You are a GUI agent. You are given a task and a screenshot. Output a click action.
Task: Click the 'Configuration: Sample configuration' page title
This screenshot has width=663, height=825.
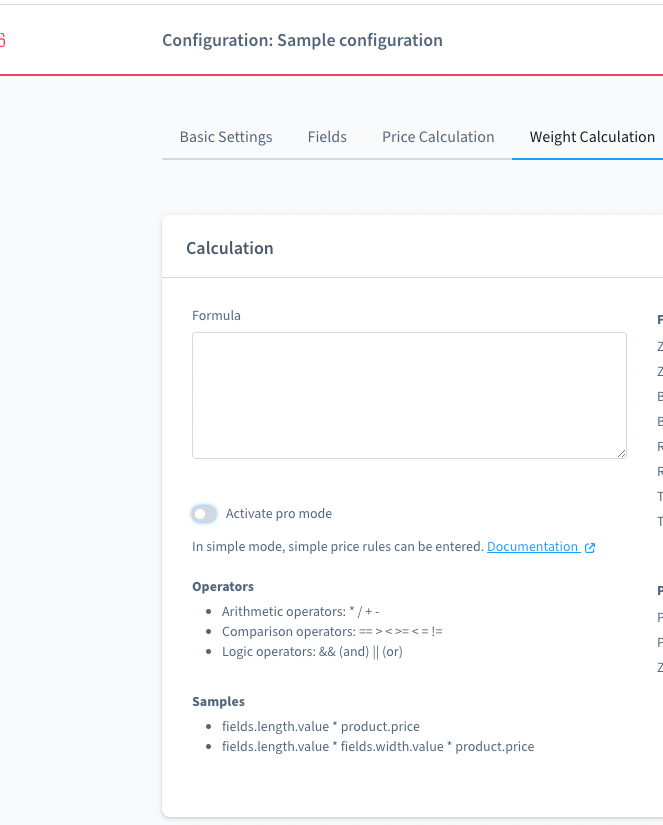click(302, 41)
